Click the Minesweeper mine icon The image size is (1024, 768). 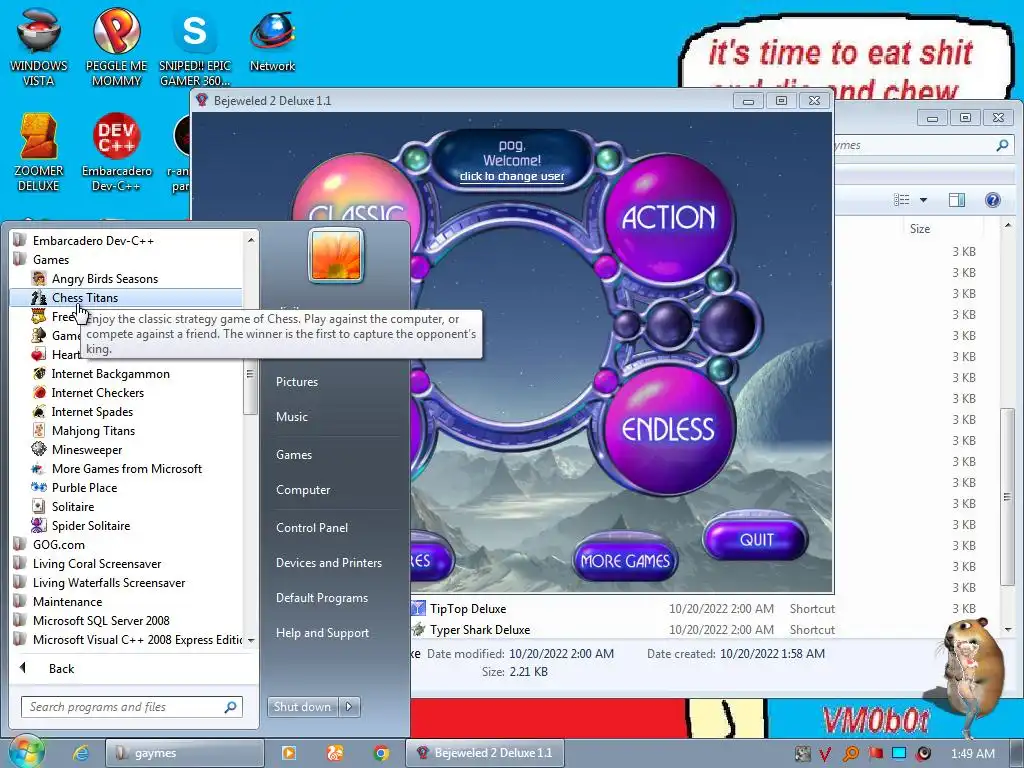39,449
